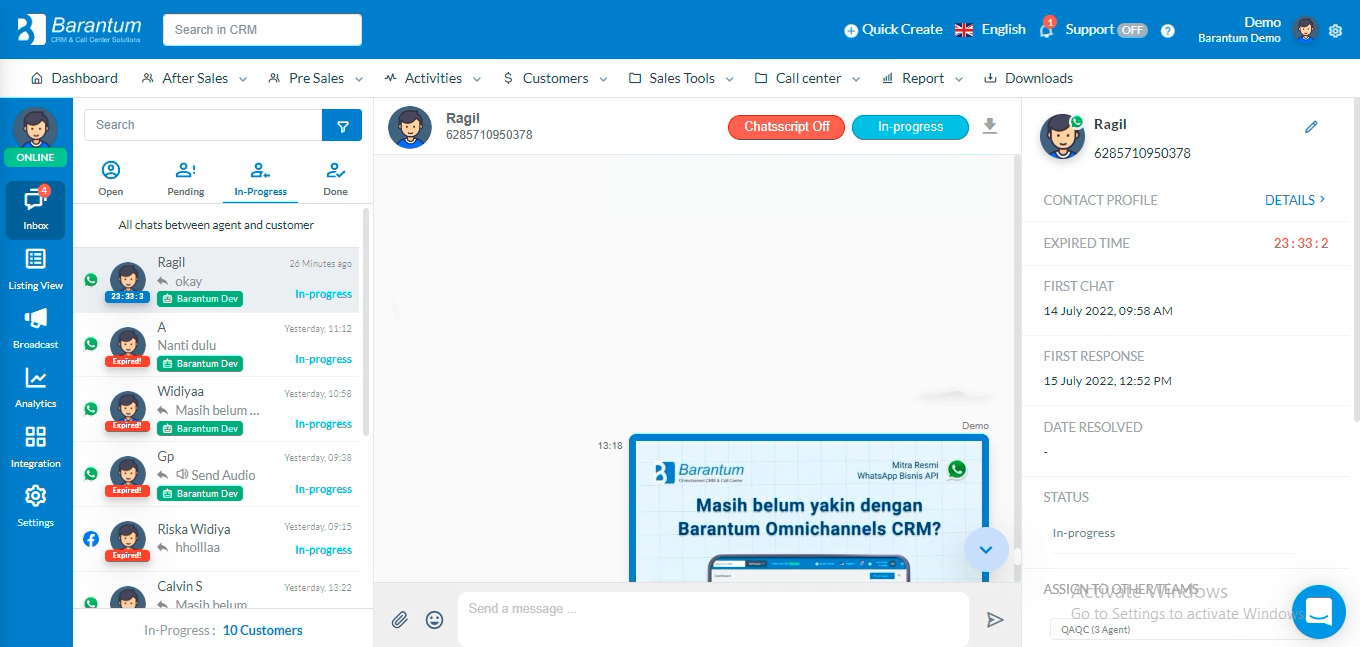Open Barantum Omnichannels image message
The image size is (1360, 647).
(x=808, y=508)
